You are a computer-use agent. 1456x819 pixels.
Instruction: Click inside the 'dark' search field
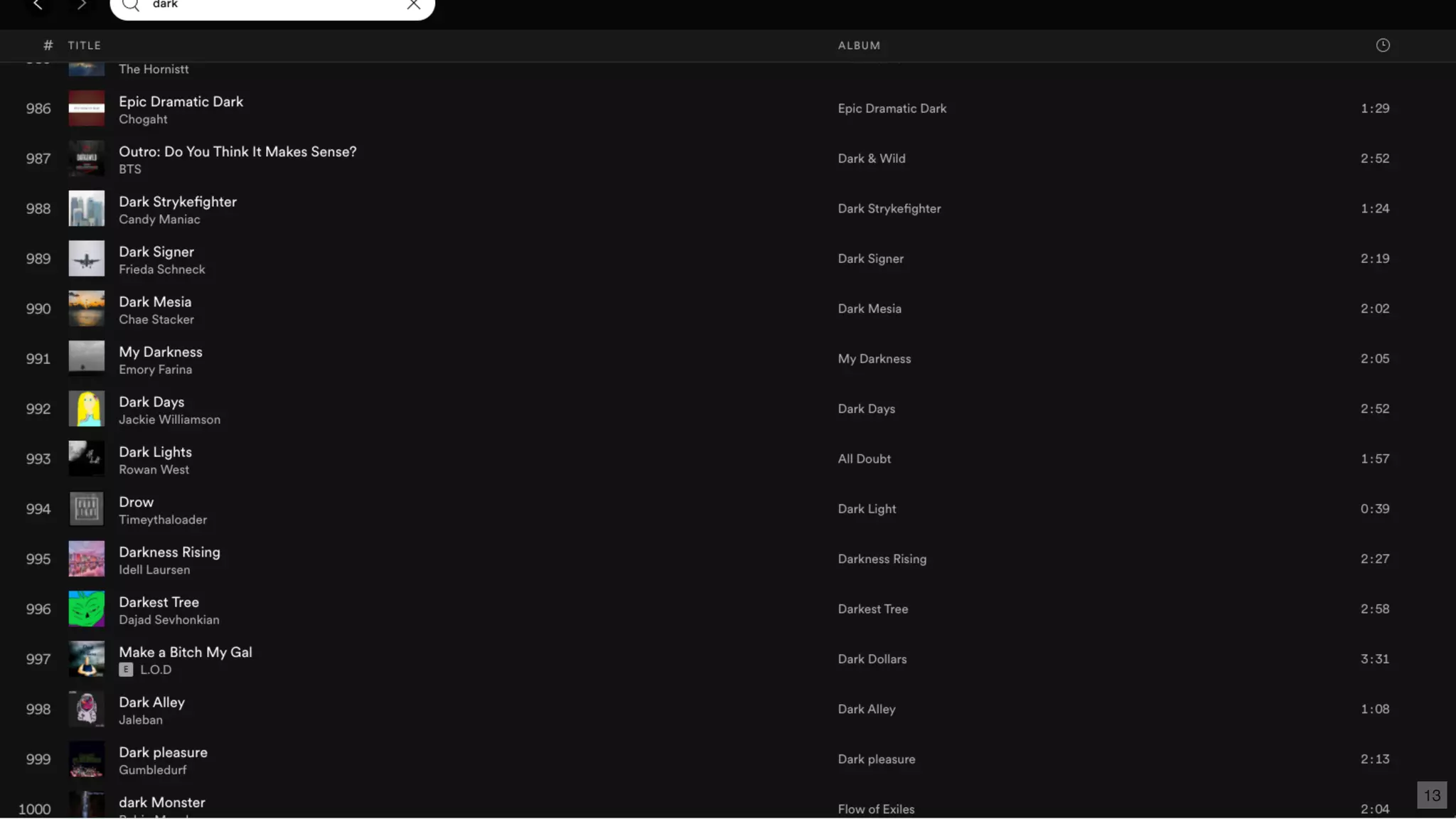(x=270, y=6)
